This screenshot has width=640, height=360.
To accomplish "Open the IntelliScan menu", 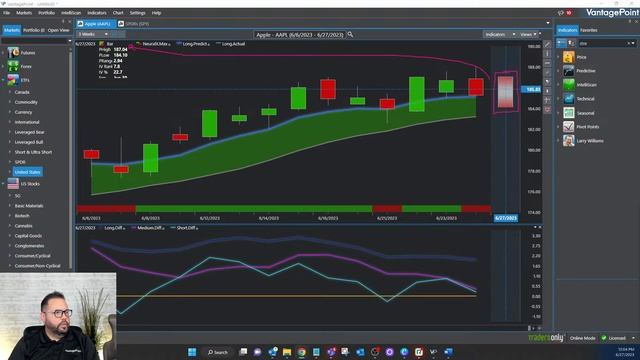I will click(71, 13).
